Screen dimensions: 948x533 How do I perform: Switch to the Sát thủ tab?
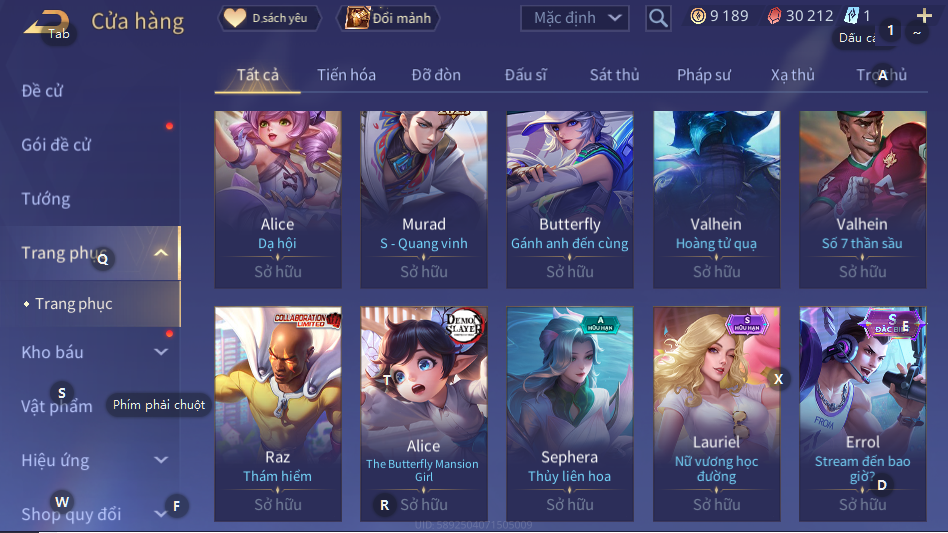point(614,75)
